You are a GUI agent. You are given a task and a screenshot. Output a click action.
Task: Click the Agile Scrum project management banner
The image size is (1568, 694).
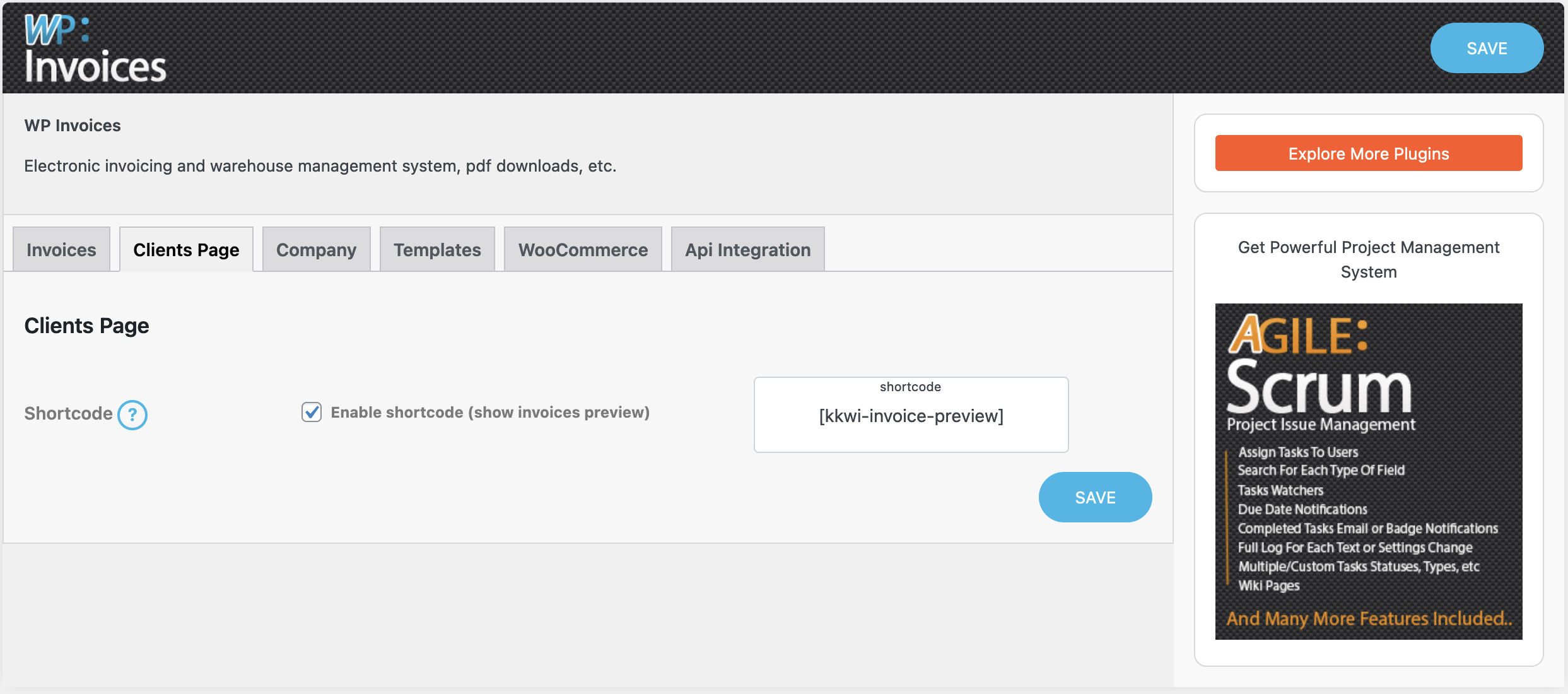click(x=1368, y=470)
